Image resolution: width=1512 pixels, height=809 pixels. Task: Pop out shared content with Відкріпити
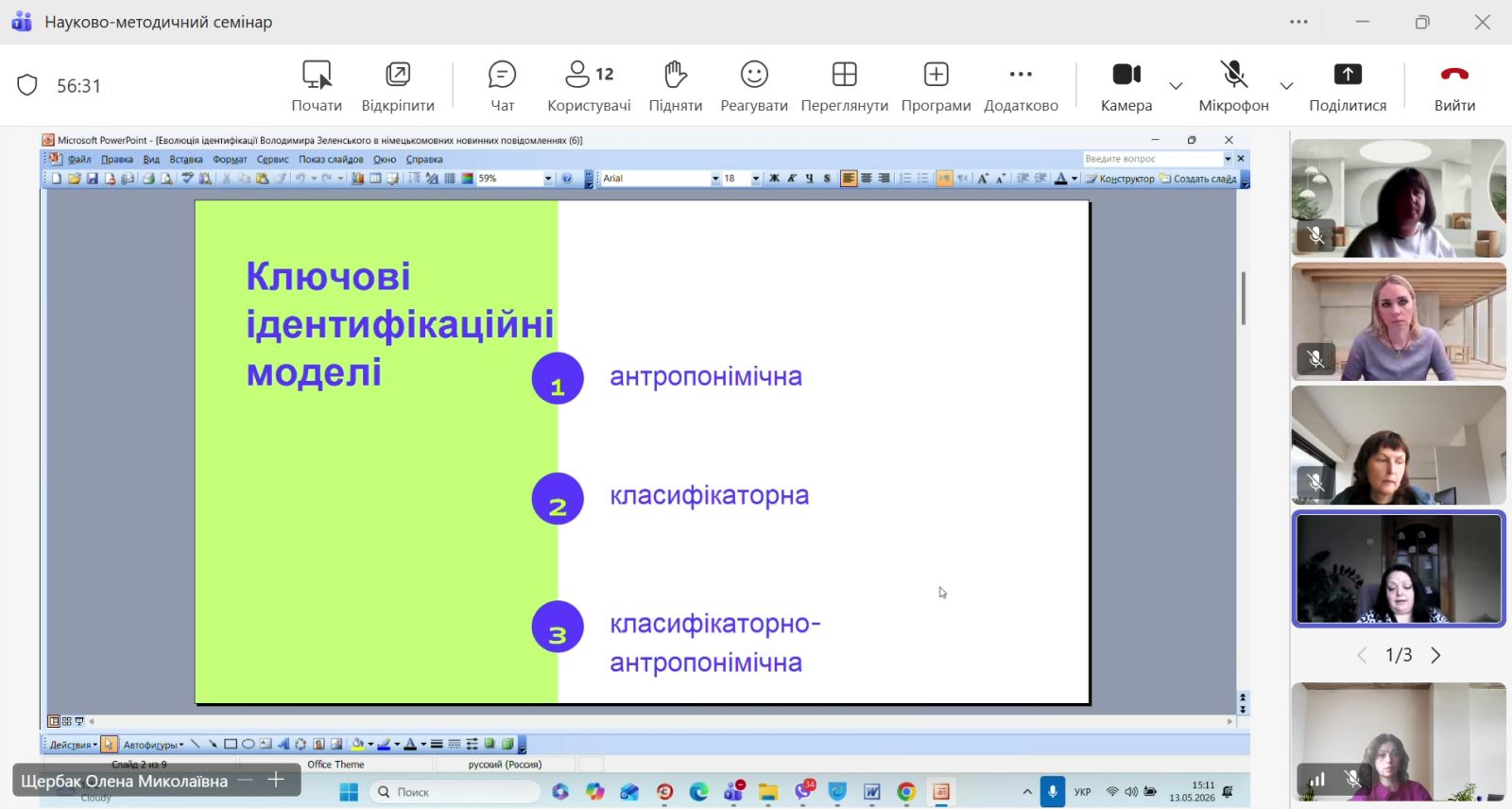tap(398, 86)
